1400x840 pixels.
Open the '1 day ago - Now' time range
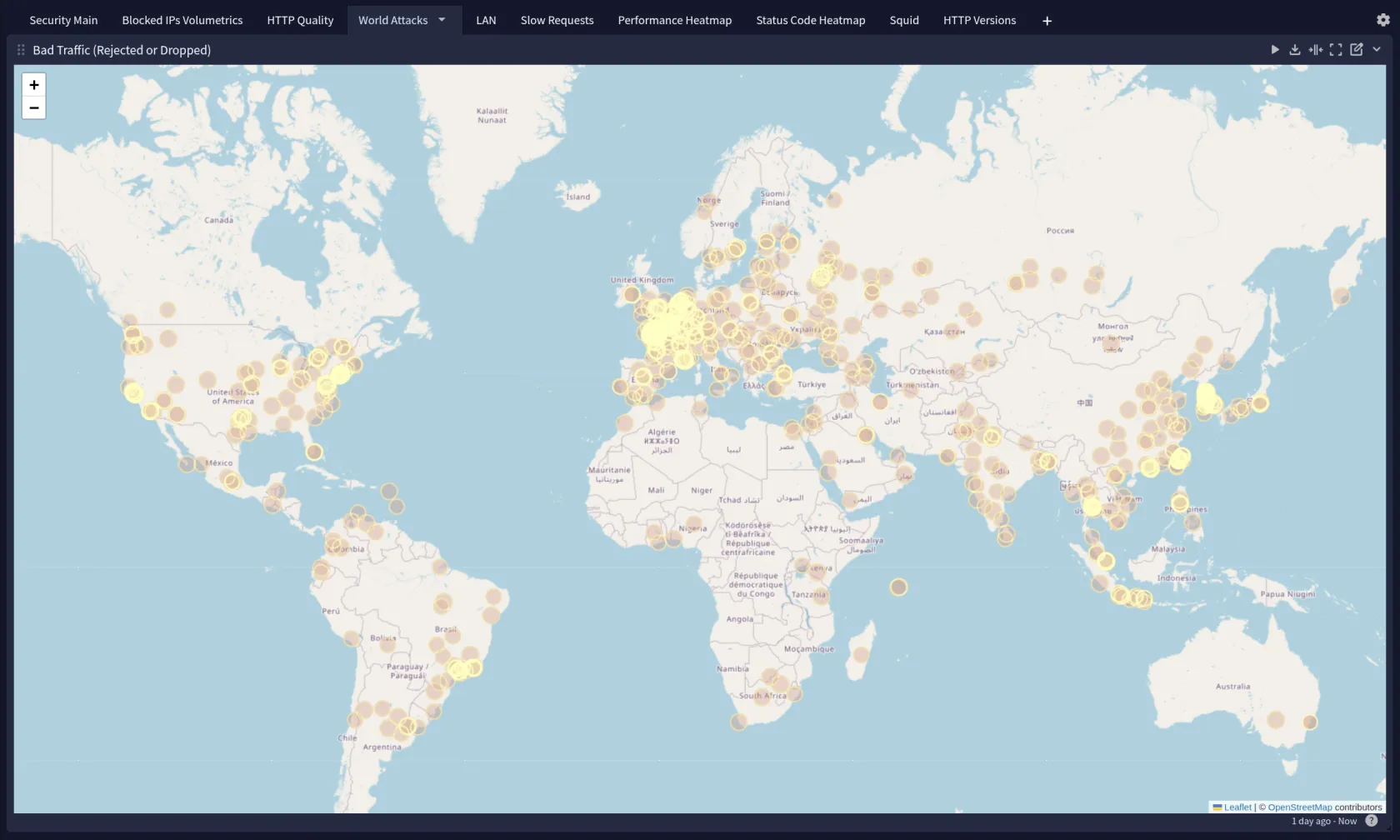(1323, 821)
